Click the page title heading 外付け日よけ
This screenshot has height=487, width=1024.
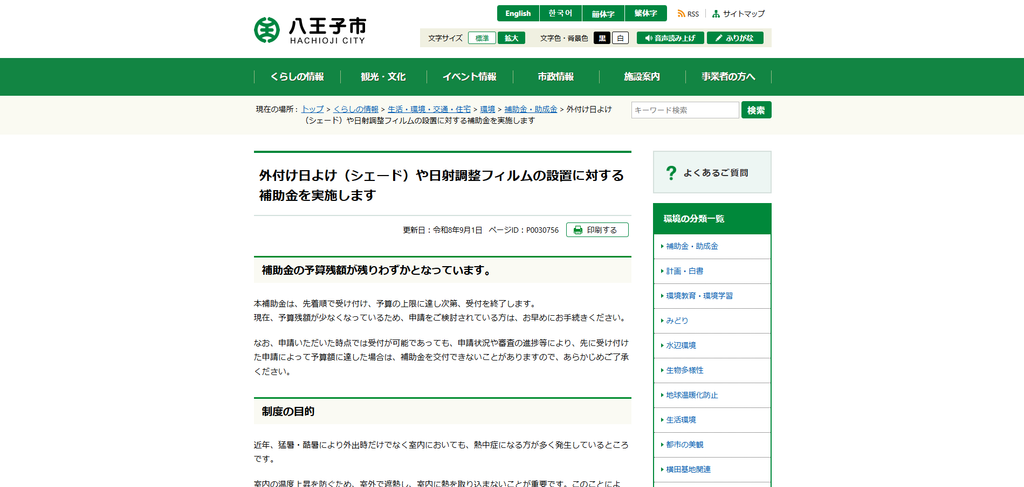(441, 185)
